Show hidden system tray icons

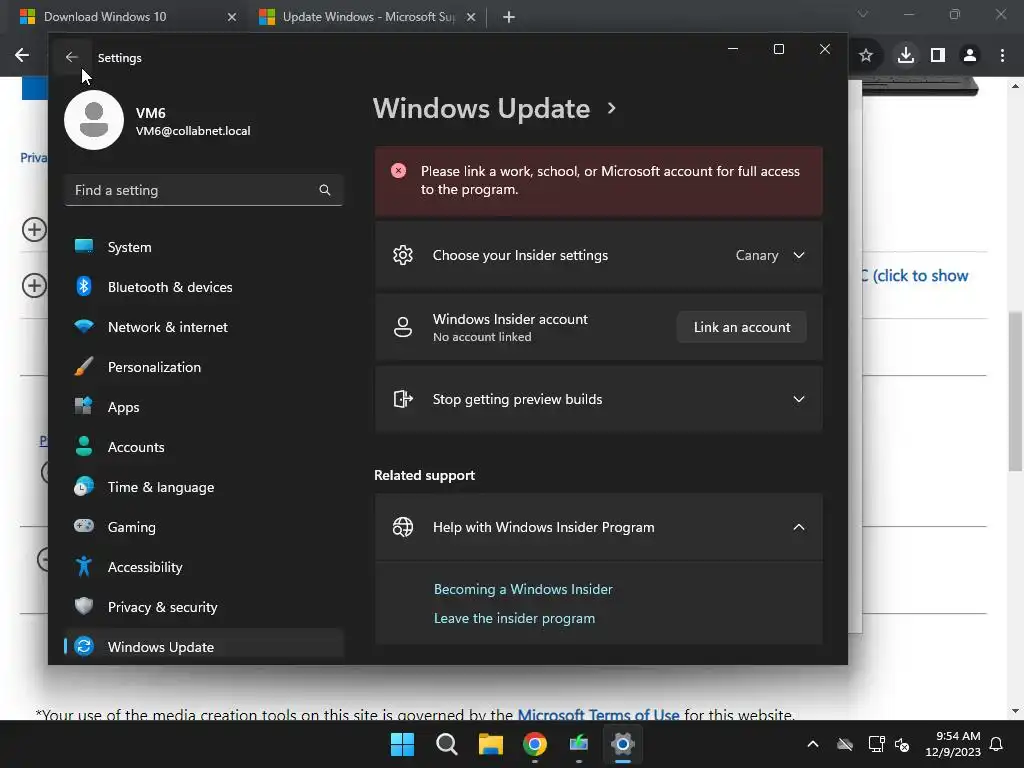tap(813, 744)
